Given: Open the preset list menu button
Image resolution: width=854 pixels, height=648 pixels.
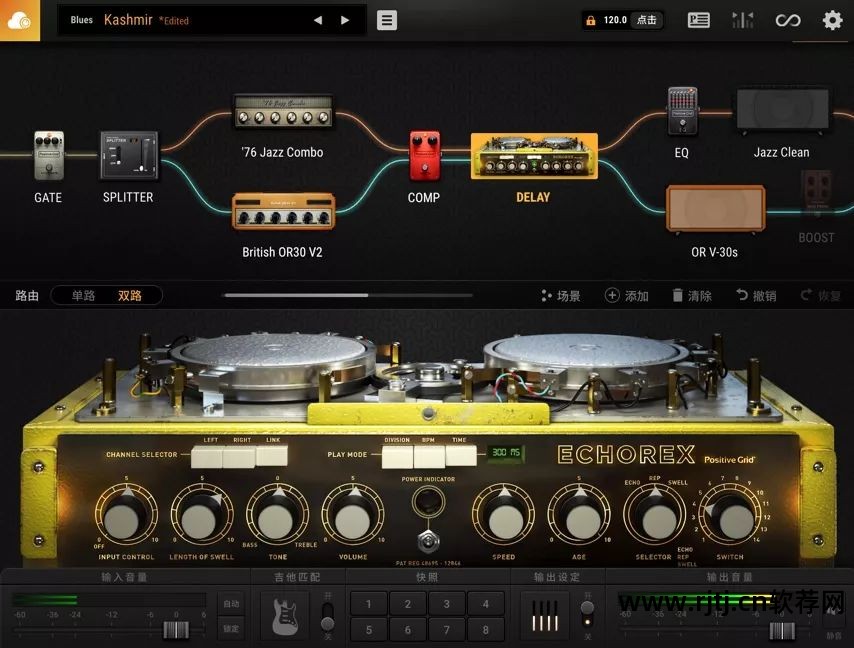Looking at the screenshot, I should point(387,20).
